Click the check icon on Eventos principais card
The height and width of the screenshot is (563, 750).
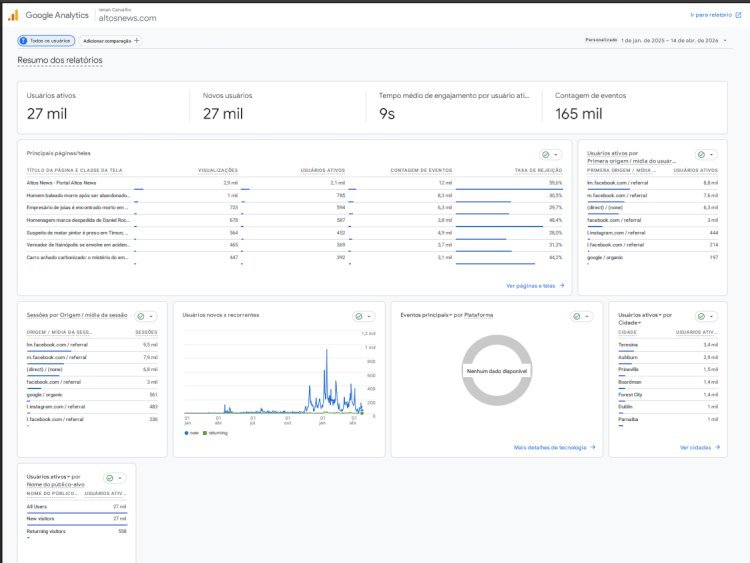click(577, 316)
